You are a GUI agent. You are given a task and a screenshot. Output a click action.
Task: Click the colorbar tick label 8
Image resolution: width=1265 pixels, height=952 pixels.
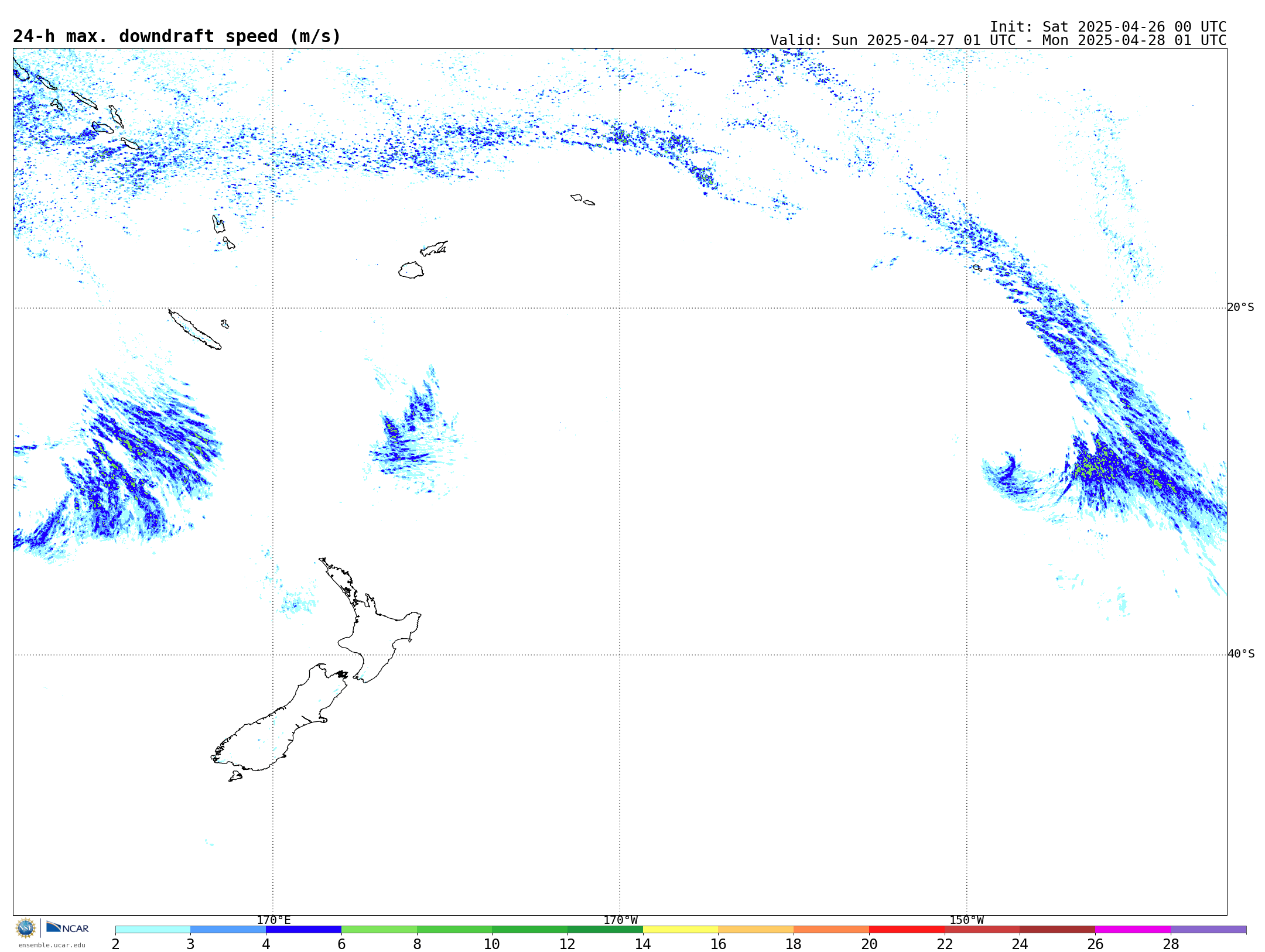point(417,944)
